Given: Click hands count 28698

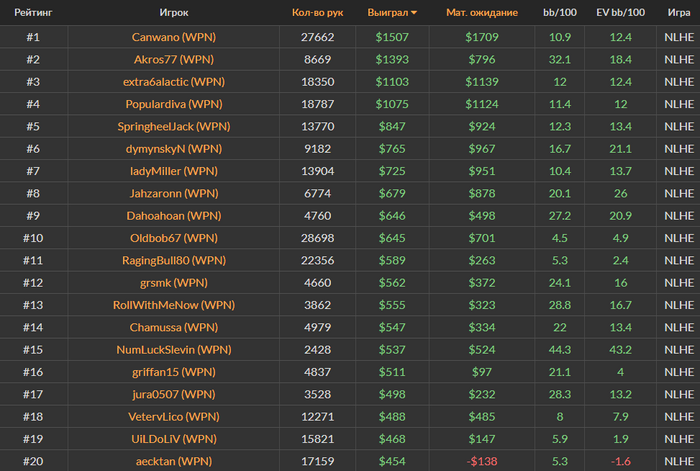Looking at the screenshot, I should tap(317, 238).
